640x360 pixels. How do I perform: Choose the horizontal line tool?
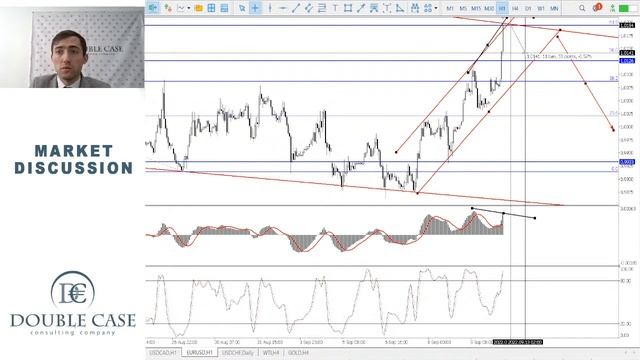click(x=282, y=8)
